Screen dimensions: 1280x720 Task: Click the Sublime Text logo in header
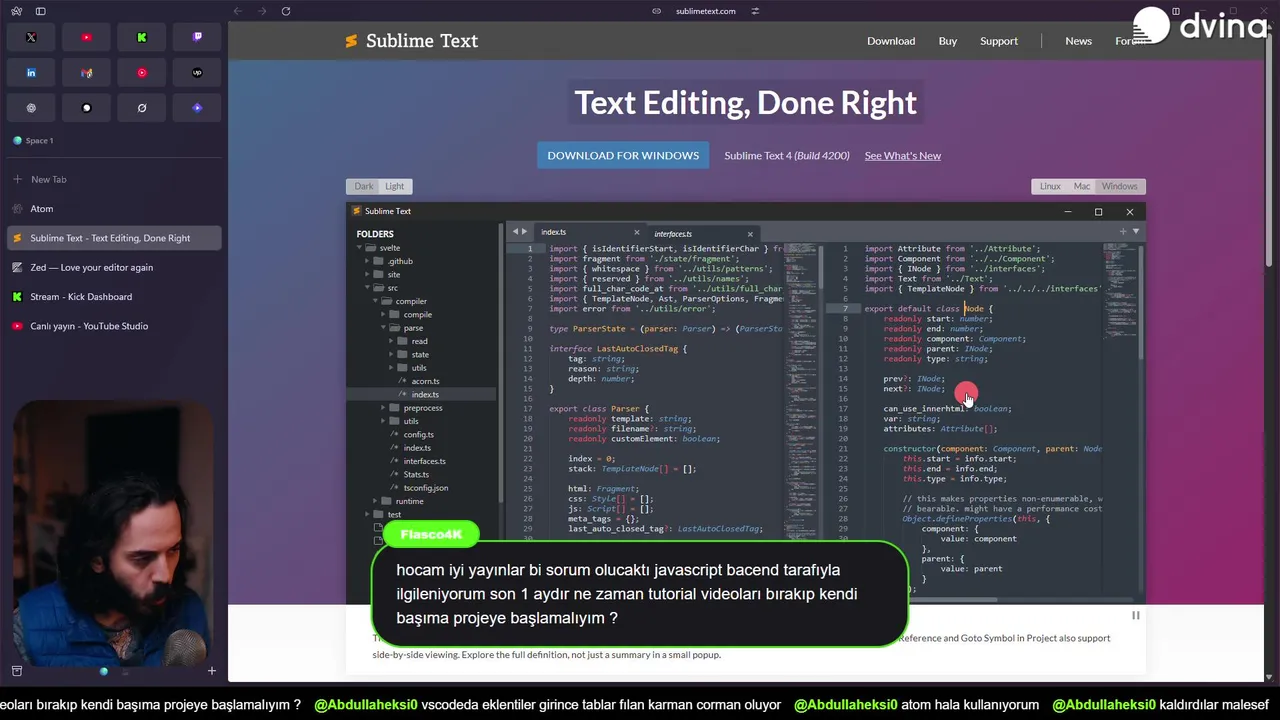tap(411, 41)
